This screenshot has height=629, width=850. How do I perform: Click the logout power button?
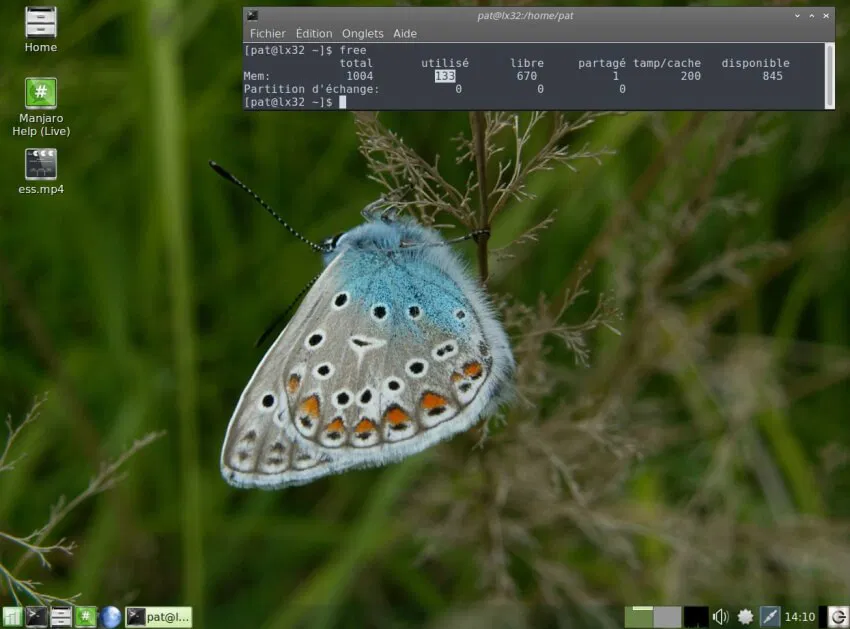(837, 616)
